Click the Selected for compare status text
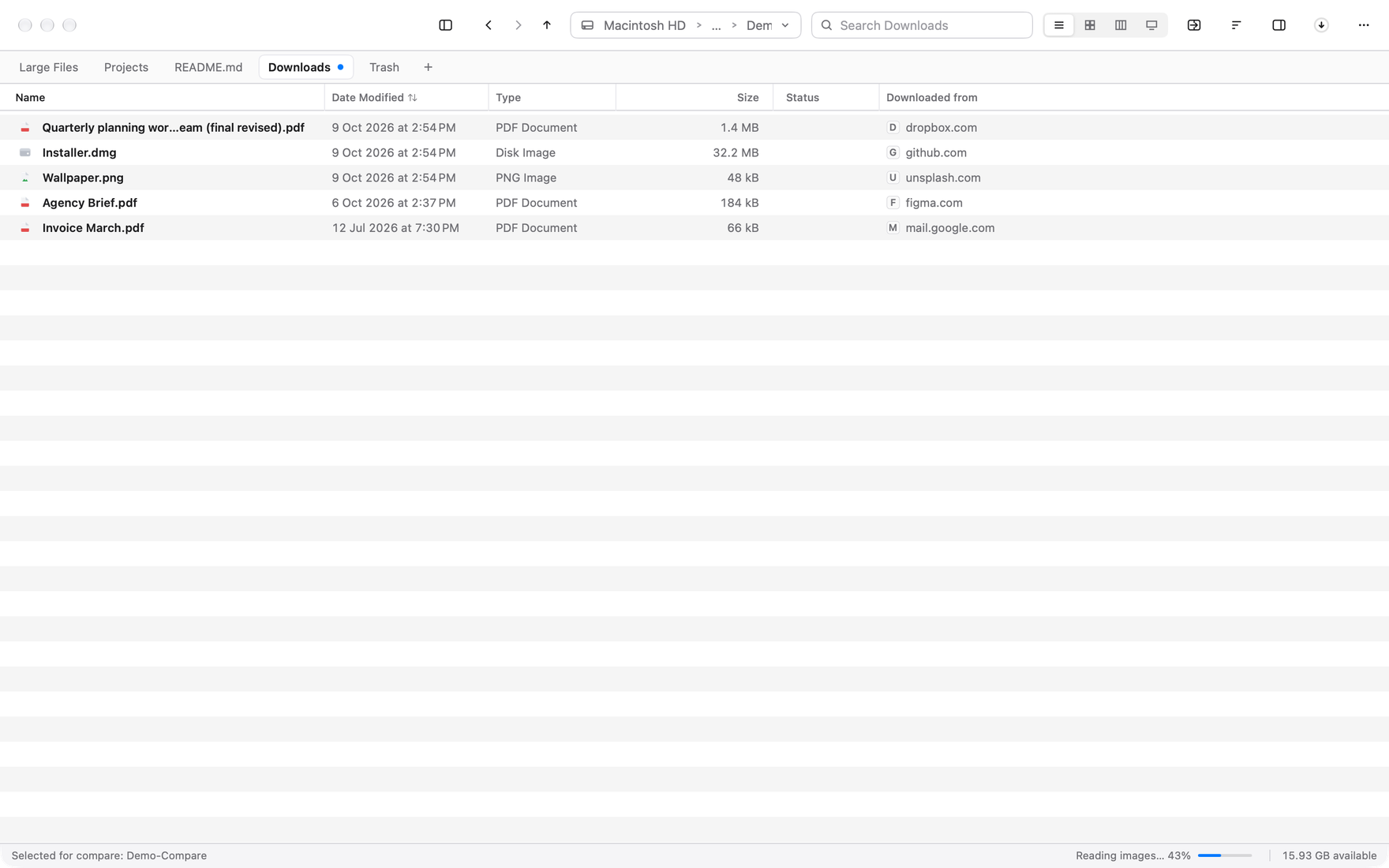The image size is (1389, 868). [x=109, y=855]
